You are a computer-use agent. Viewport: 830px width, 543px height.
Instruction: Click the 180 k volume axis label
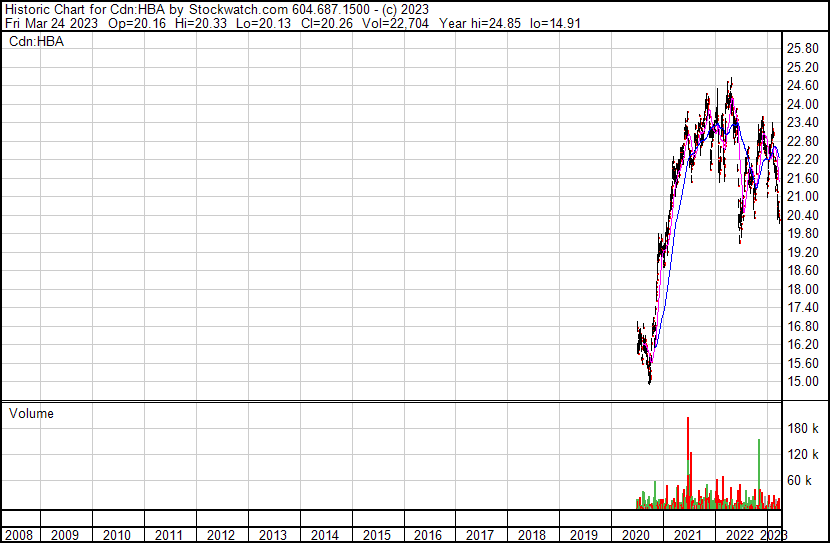pyautogui.click(x=803, y=428)
